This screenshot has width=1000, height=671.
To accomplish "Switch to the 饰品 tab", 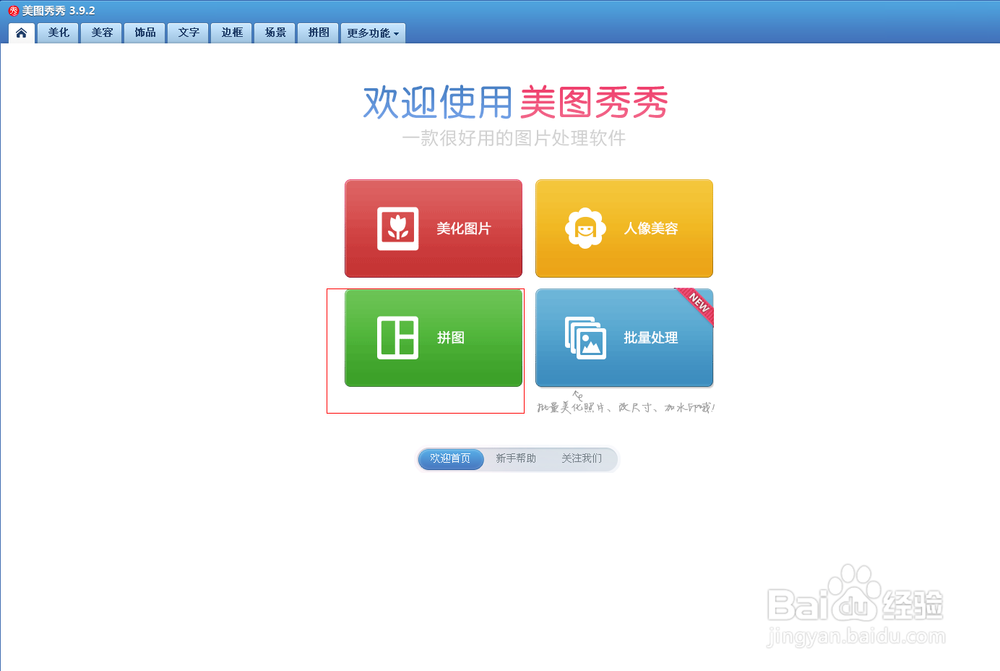I will point(145,33).
